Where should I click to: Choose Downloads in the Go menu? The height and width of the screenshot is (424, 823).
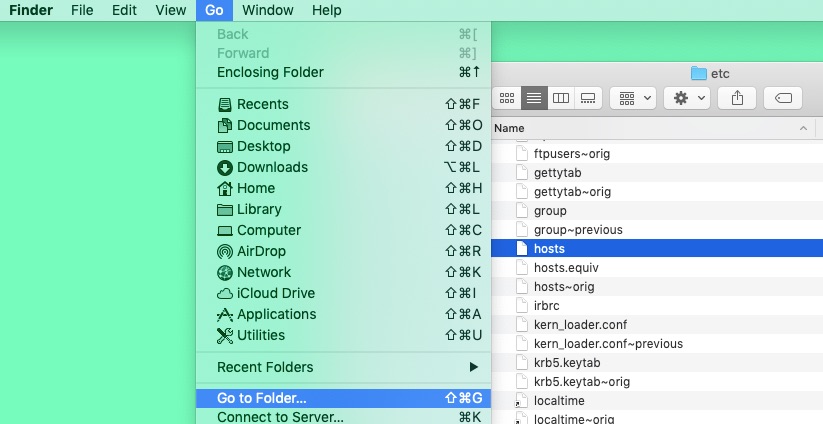click(x=272, y=167)
